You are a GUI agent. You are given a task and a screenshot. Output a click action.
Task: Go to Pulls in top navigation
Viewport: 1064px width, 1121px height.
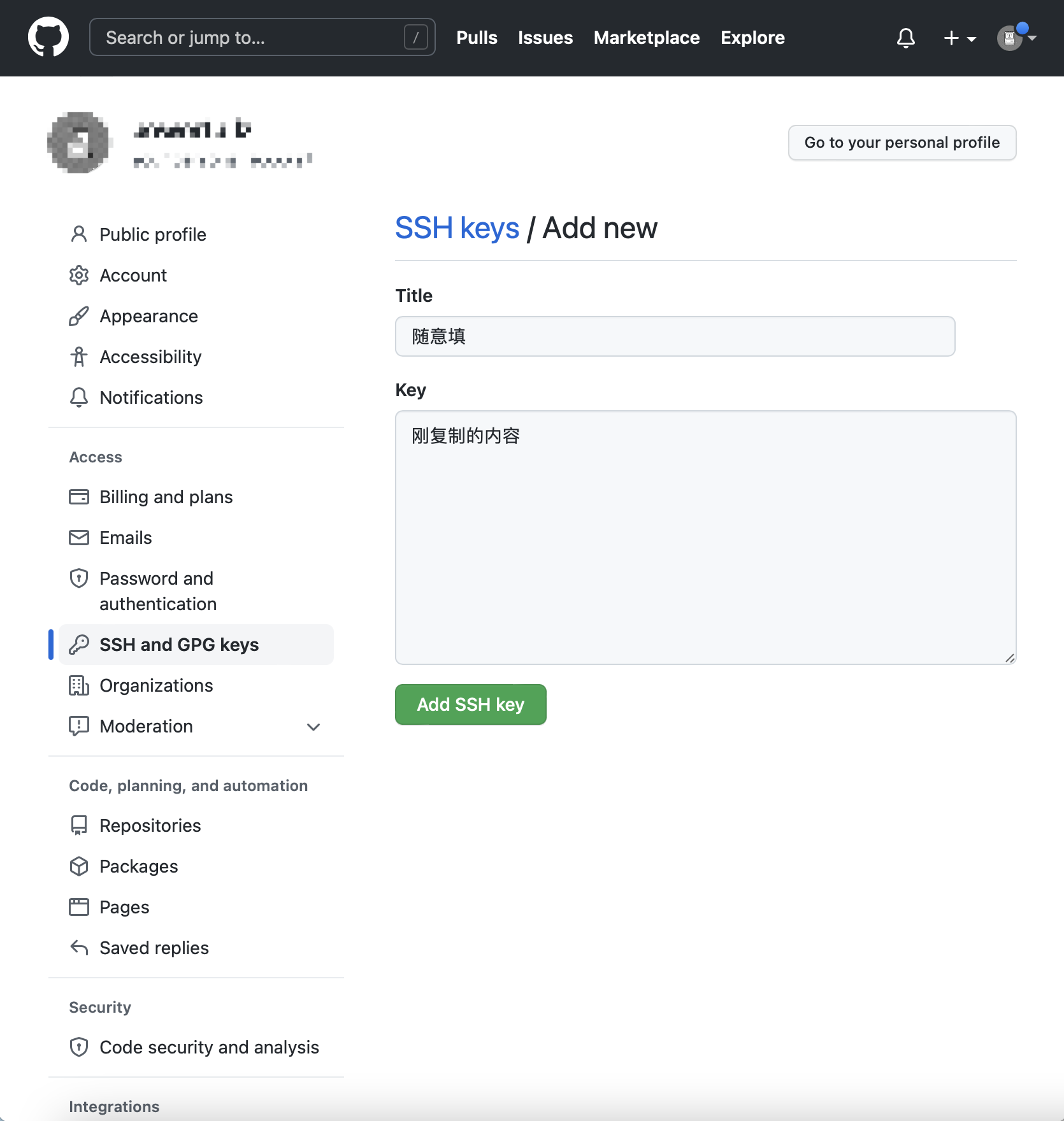coord(477,38)
